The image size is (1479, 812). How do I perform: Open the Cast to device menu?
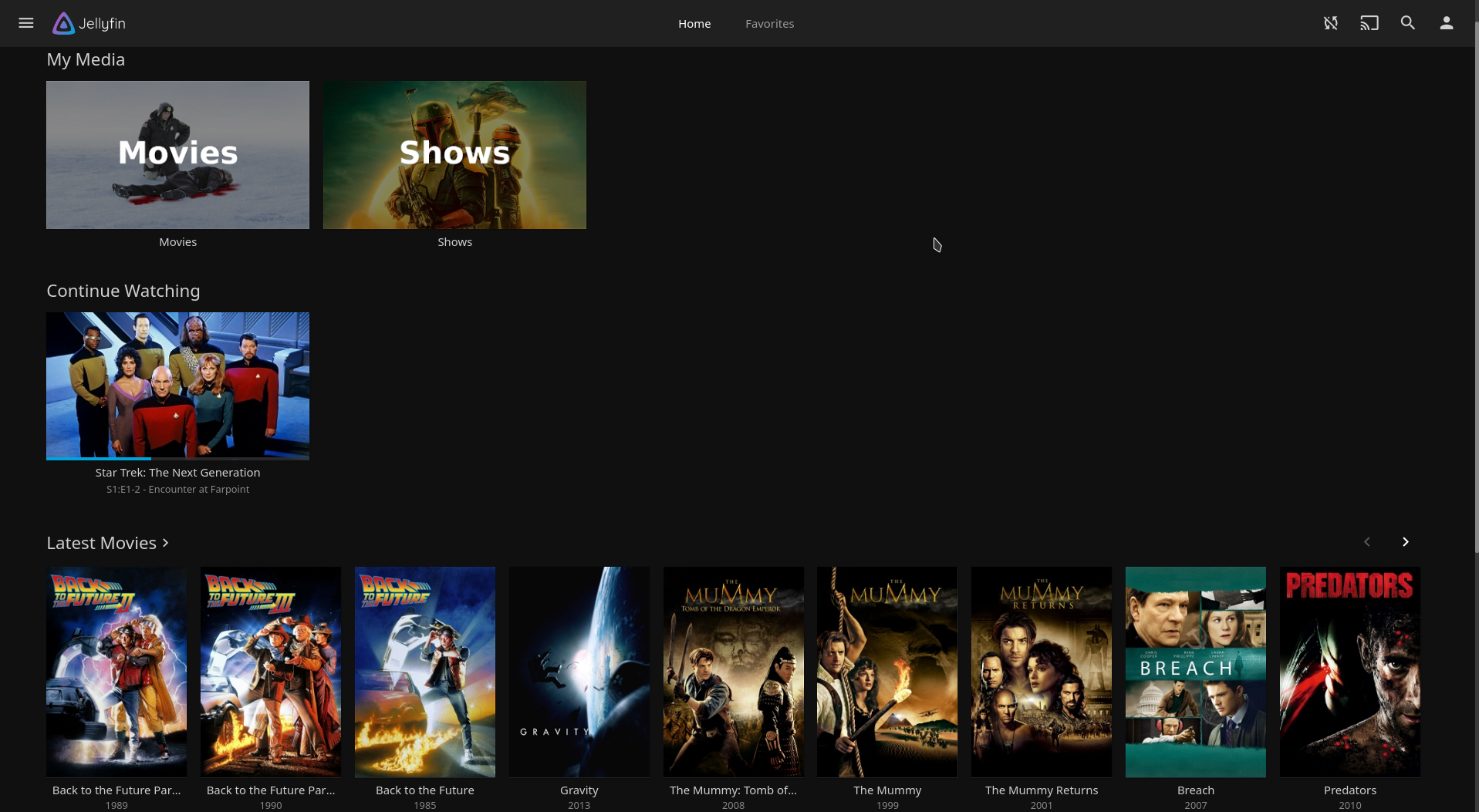click(1369, 23)
